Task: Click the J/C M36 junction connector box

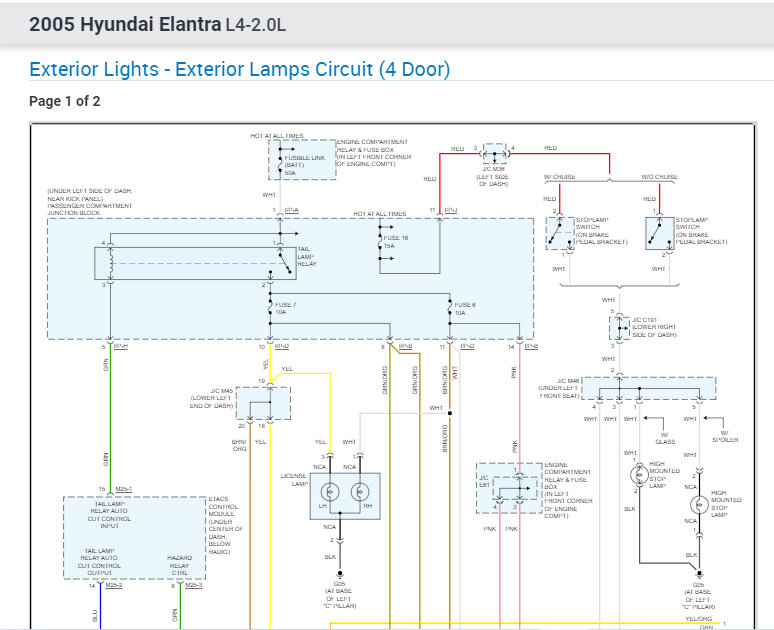Action: (495, 154)
